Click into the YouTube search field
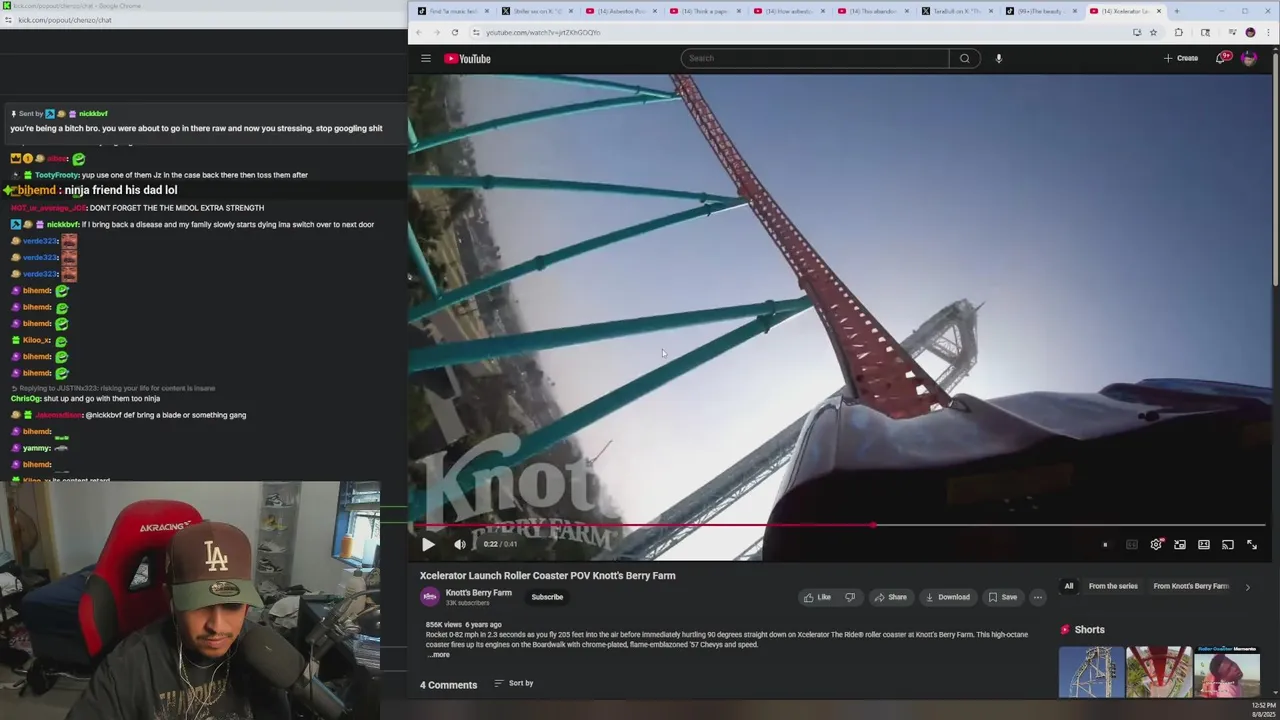Screen dimensions: 1280x720 coord(815,58)
